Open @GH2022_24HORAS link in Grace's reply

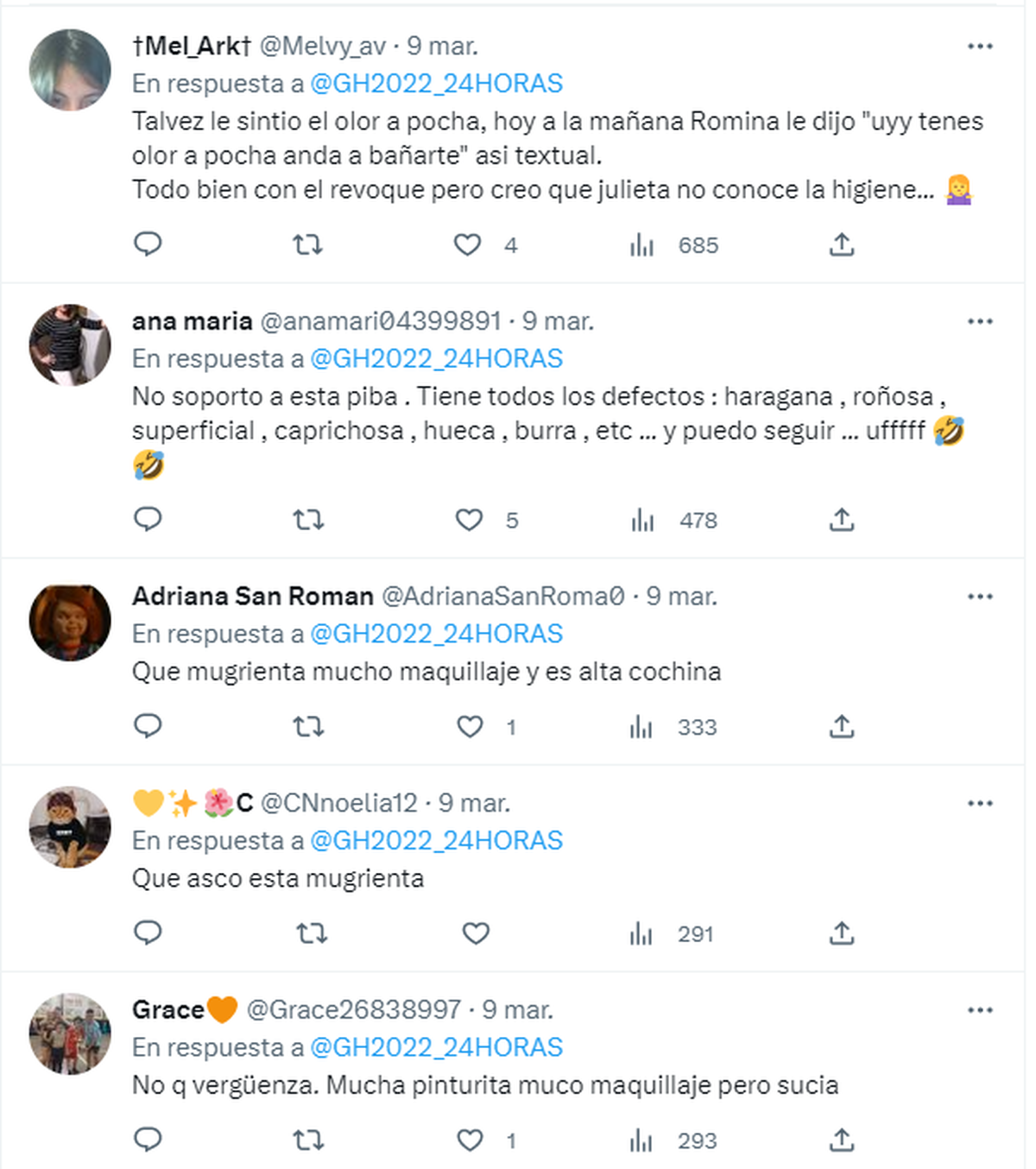(x=435, y=1047)
